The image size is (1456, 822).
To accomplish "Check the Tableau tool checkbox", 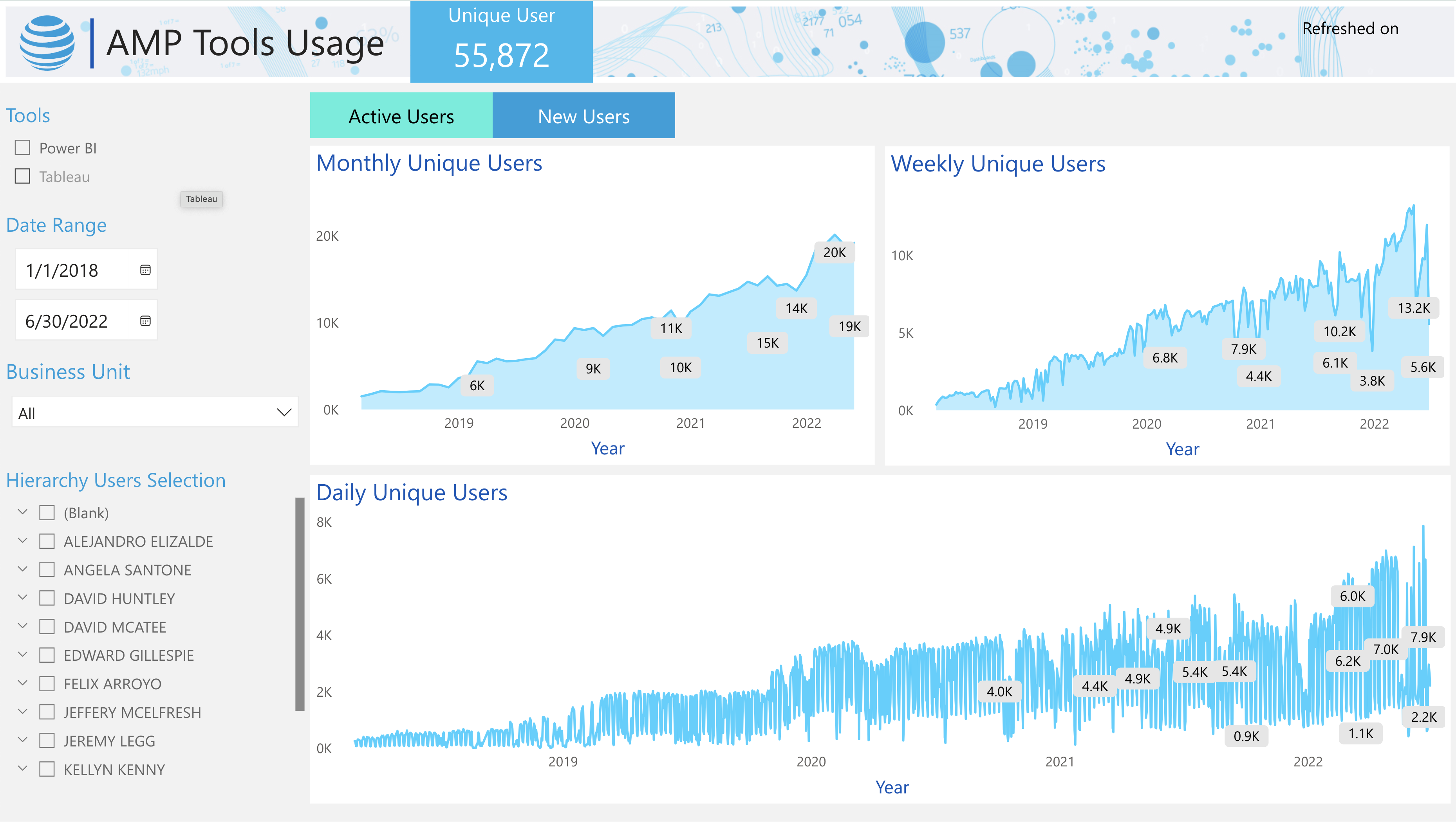I will (x=23, y=176).
